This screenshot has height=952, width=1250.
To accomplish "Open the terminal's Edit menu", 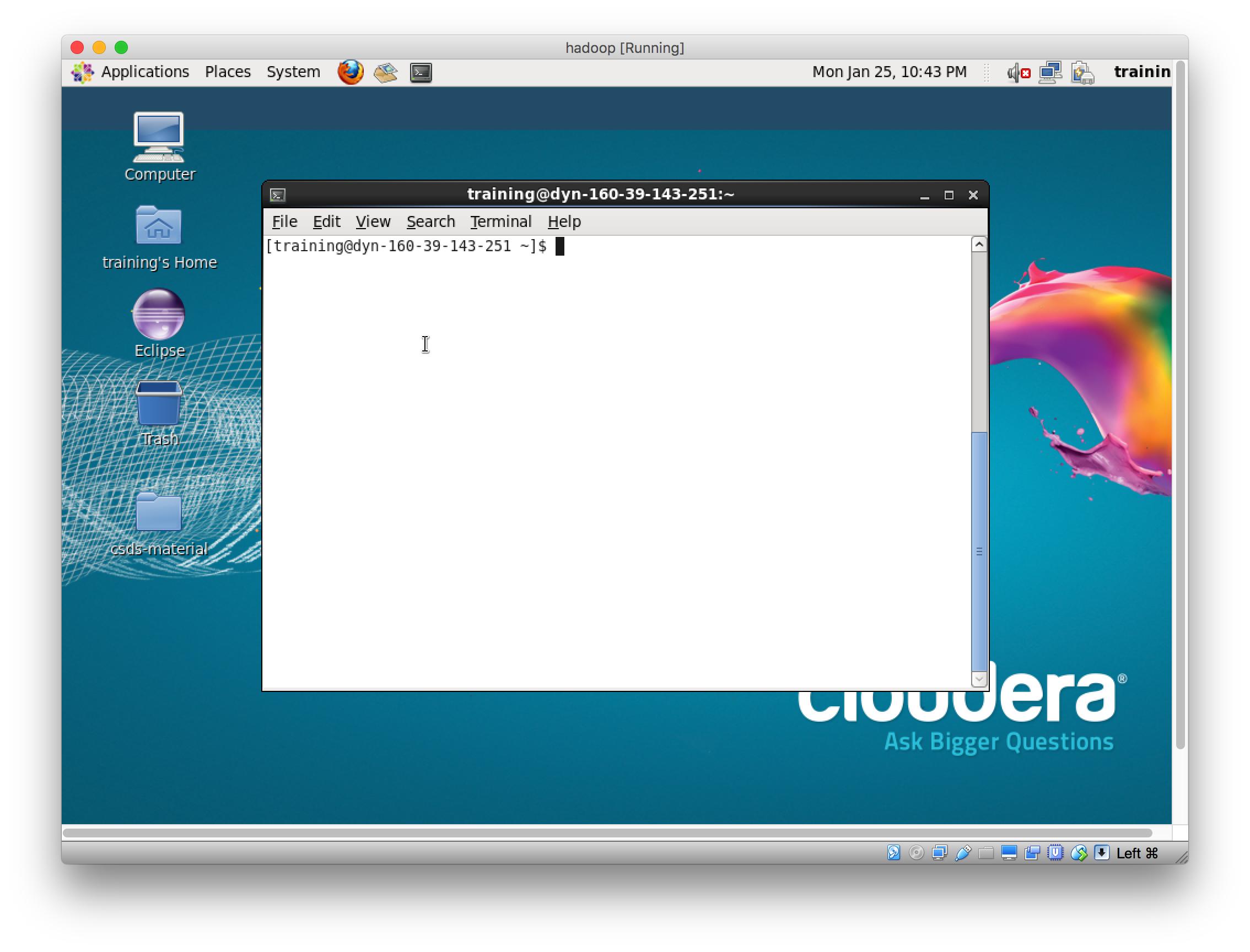I will pyautogui.click(x=326, y=221).
